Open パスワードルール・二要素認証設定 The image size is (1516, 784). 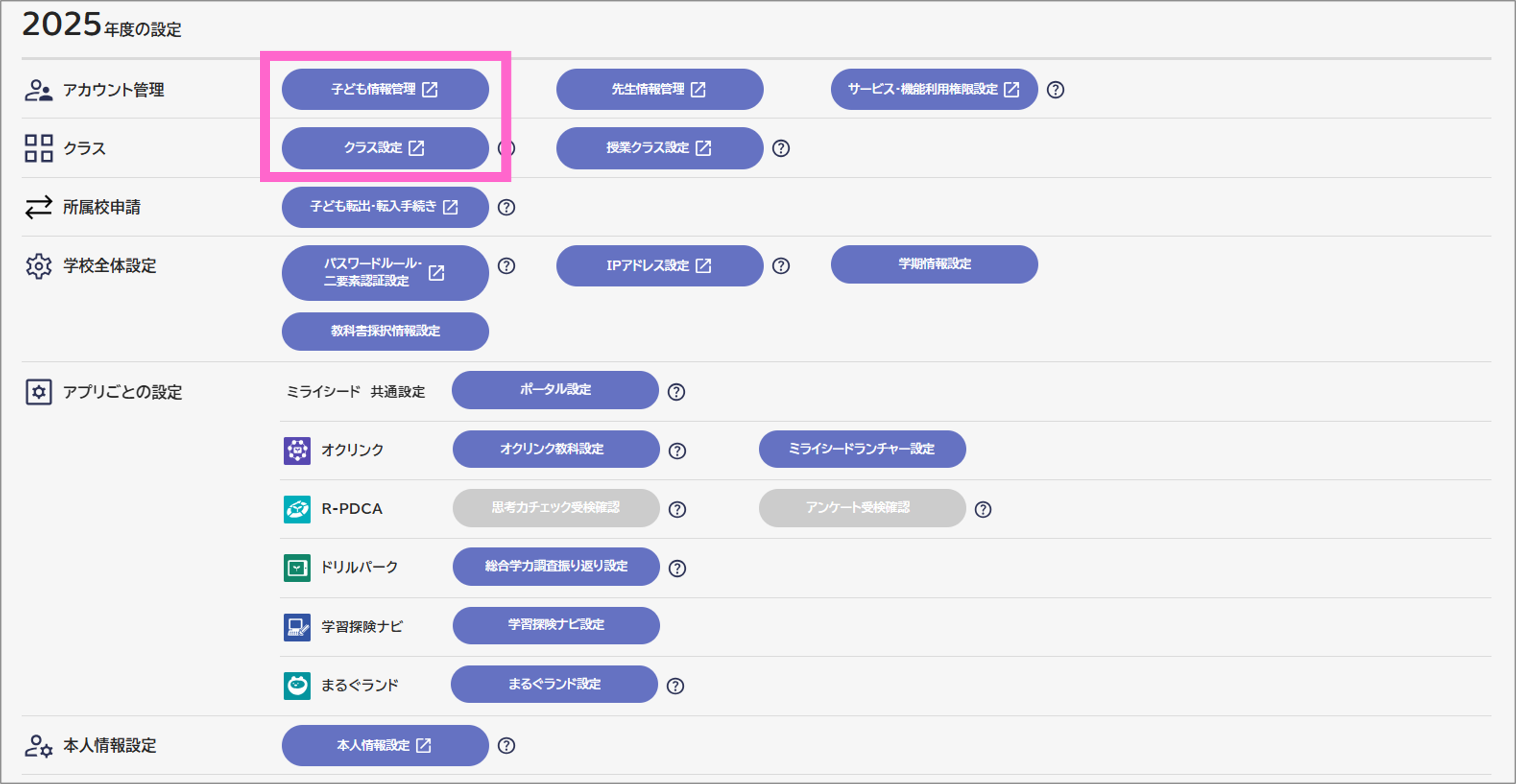(x=385, y=272)
